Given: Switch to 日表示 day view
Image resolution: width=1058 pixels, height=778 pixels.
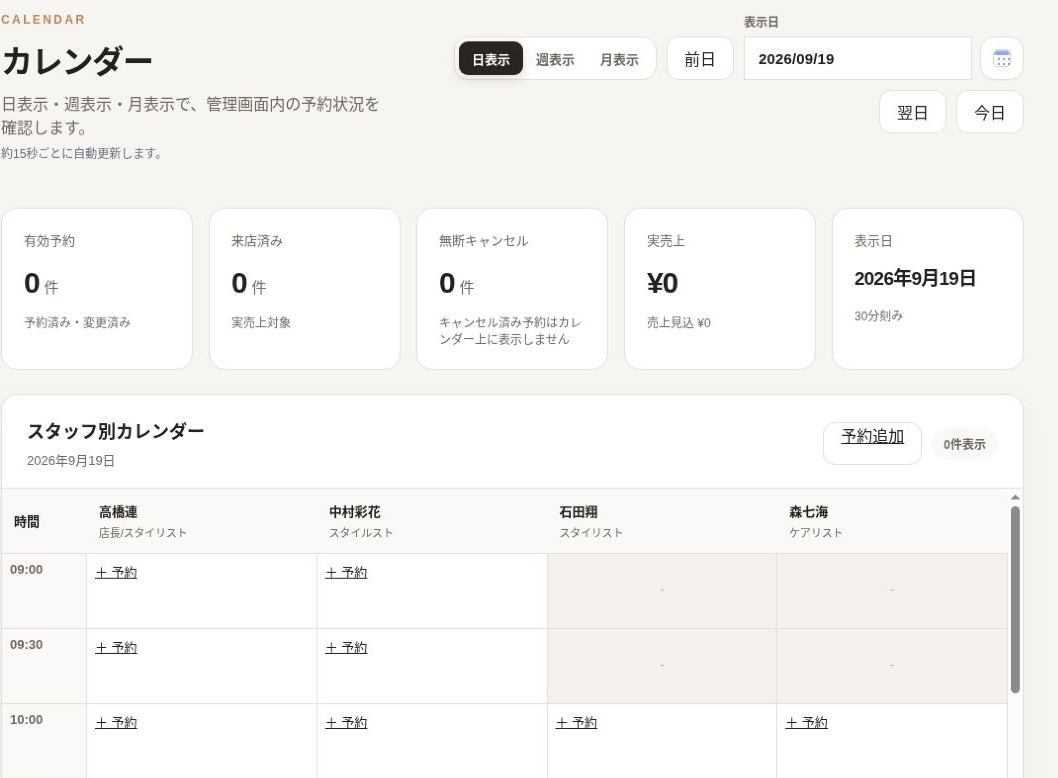Looking at the screenshot, I should 491,59.
